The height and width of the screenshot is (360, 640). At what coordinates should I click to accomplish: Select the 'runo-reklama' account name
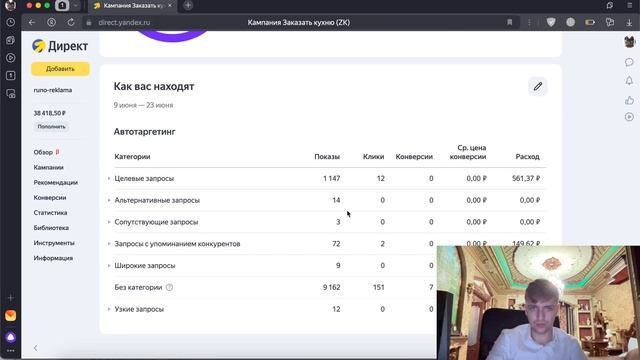(53, 90)
